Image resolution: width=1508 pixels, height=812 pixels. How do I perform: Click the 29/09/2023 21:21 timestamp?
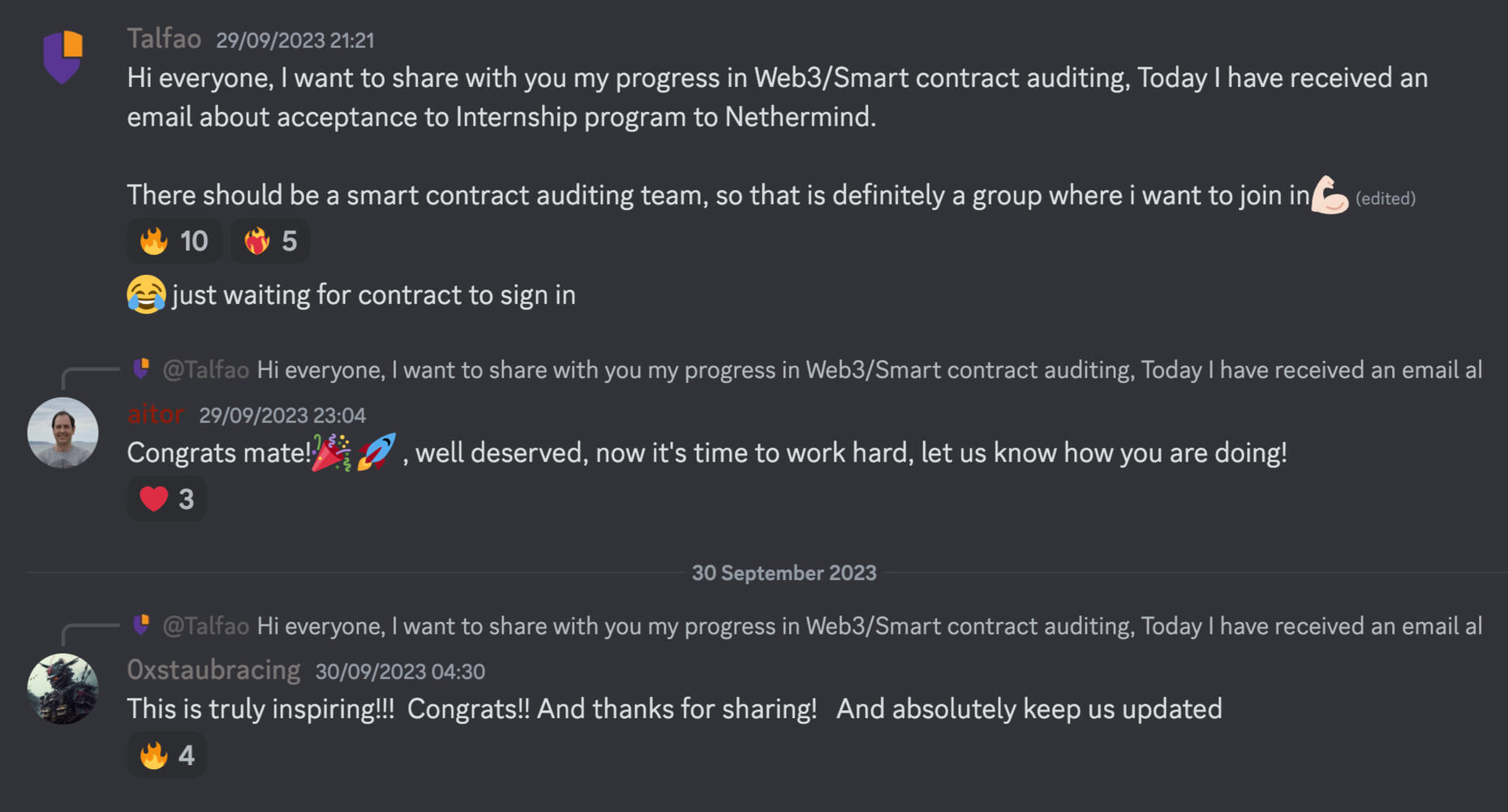294,41
